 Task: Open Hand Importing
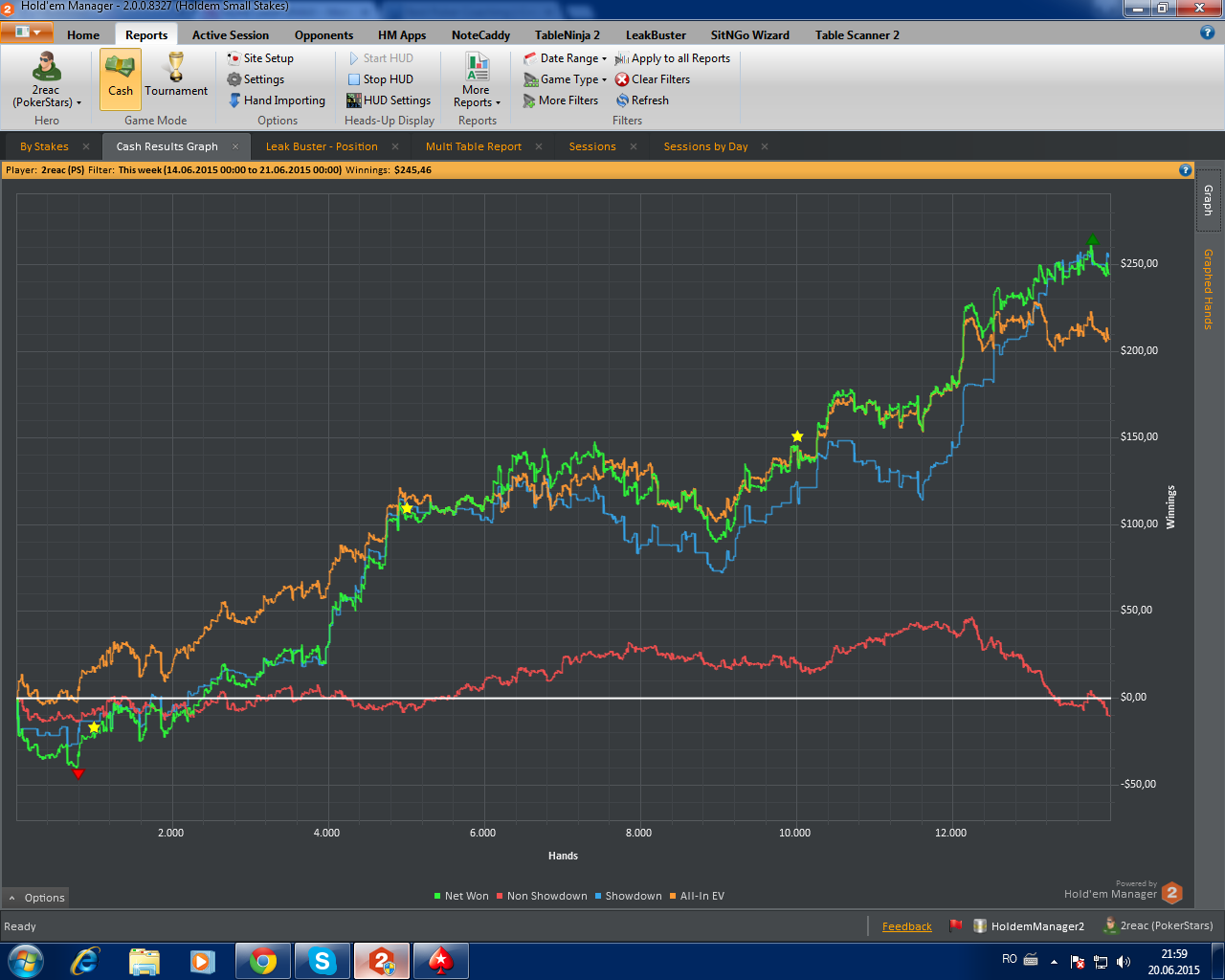click(277, 100)
